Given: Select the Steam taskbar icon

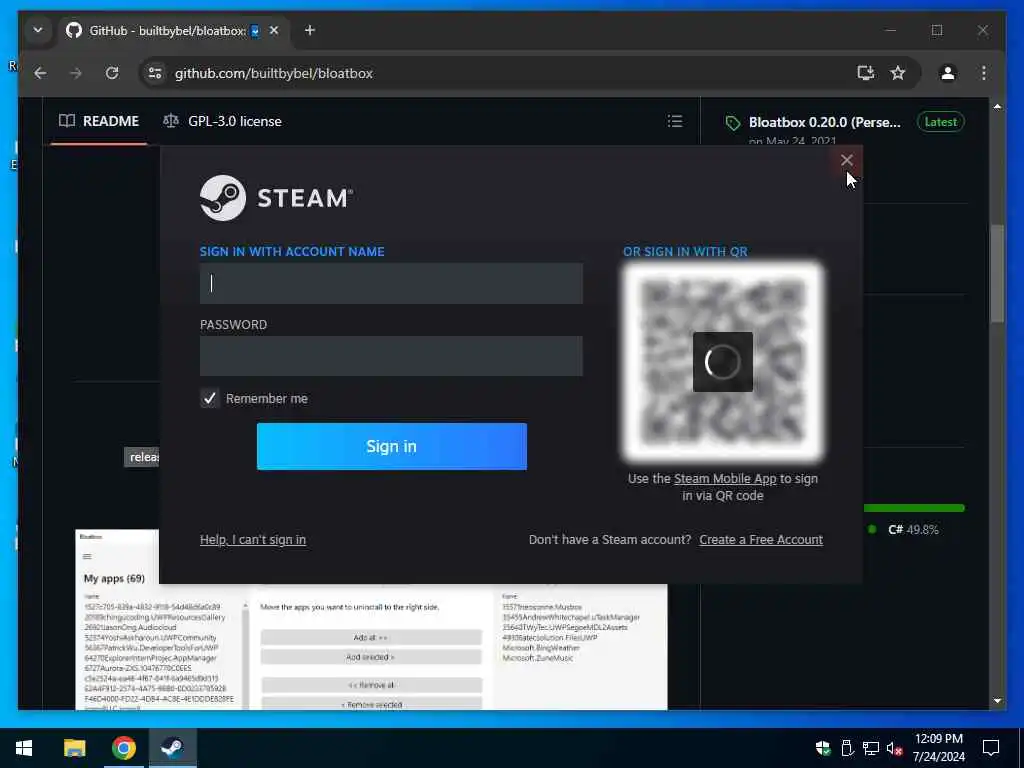Looking at the screenshot, I should click(172, 748).
